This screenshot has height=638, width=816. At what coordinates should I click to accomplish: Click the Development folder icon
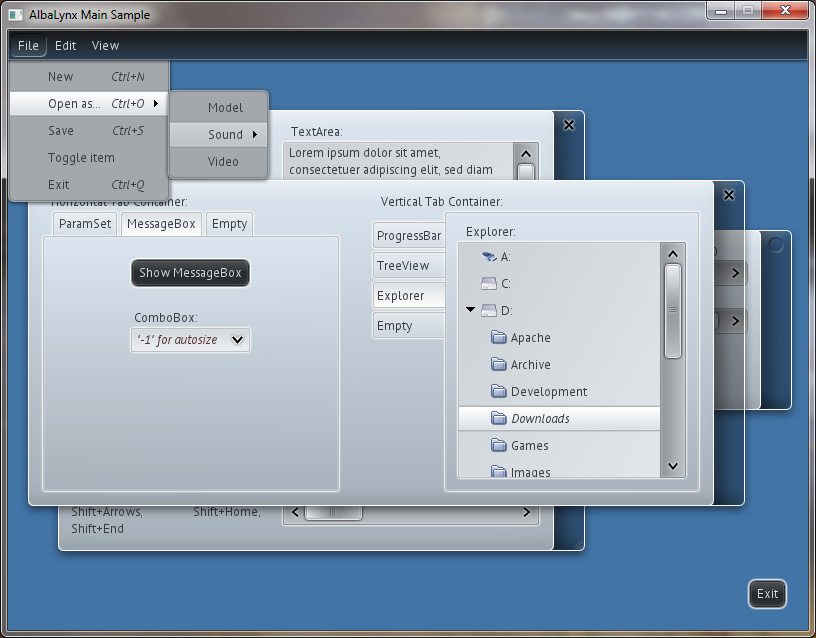click(x=499, y=392)
